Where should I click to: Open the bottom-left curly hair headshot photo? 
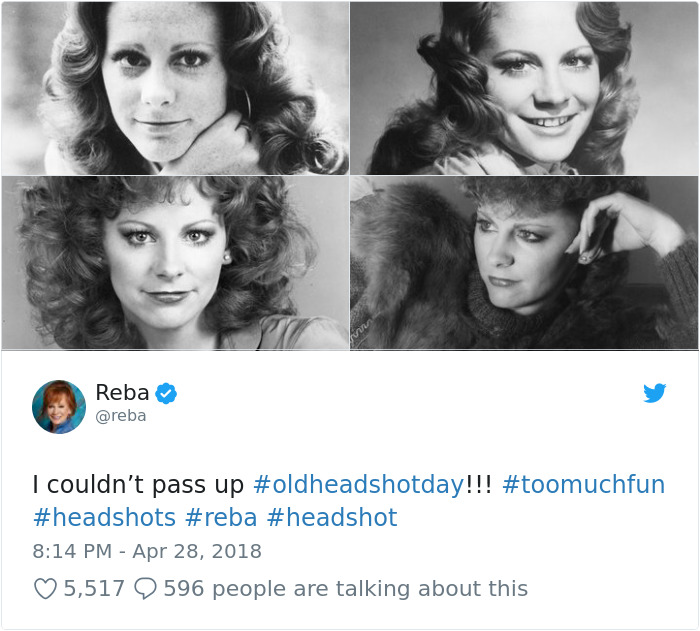tap(175, 263)
